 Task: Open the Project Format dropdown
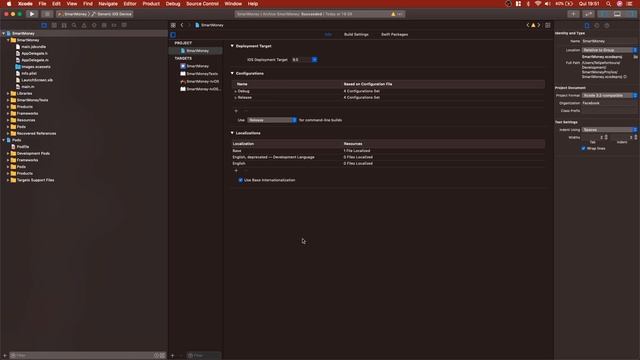(609, 96)
